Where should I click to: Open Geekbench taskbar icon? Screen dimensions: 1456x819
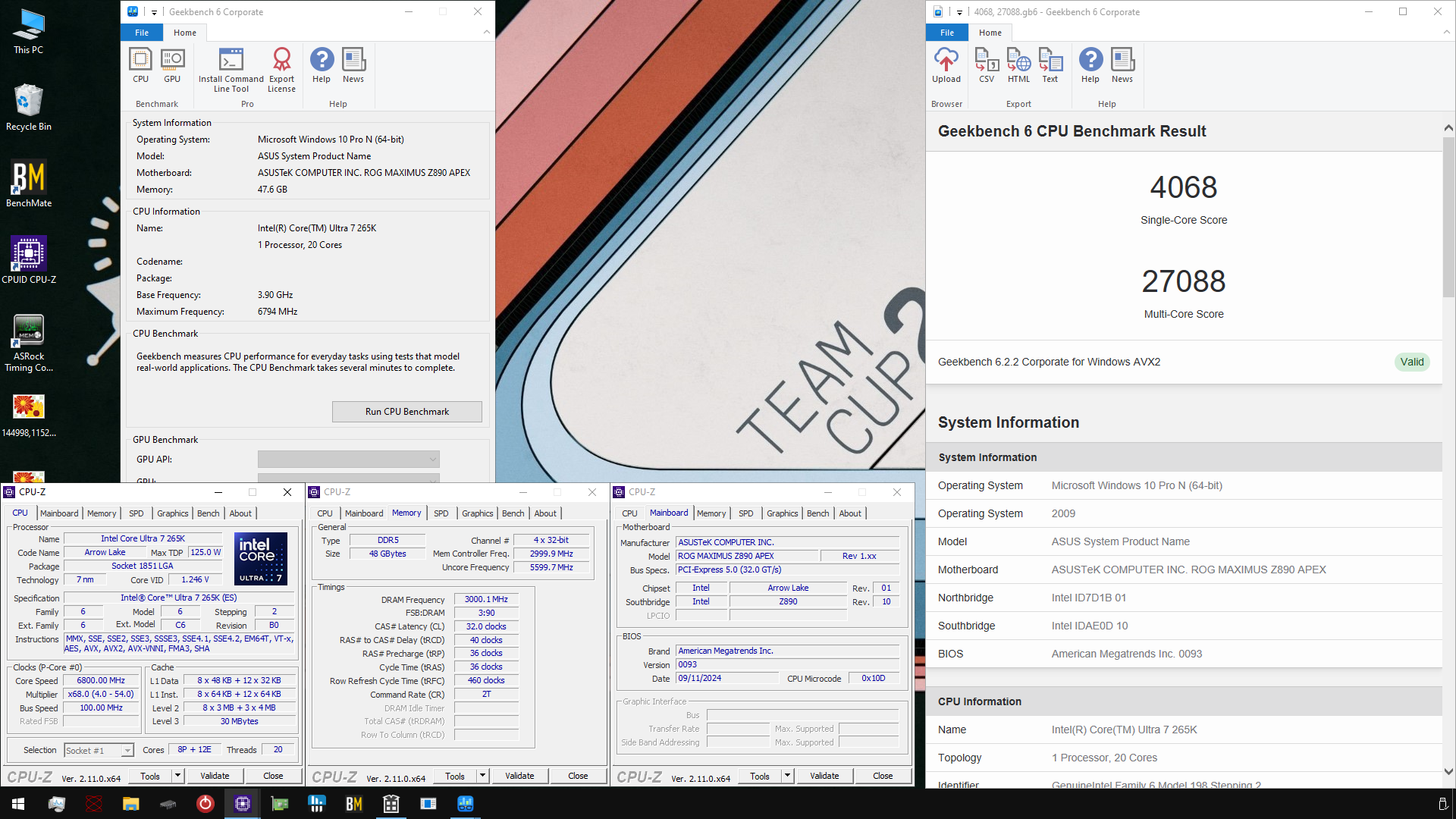coord(466,804)
